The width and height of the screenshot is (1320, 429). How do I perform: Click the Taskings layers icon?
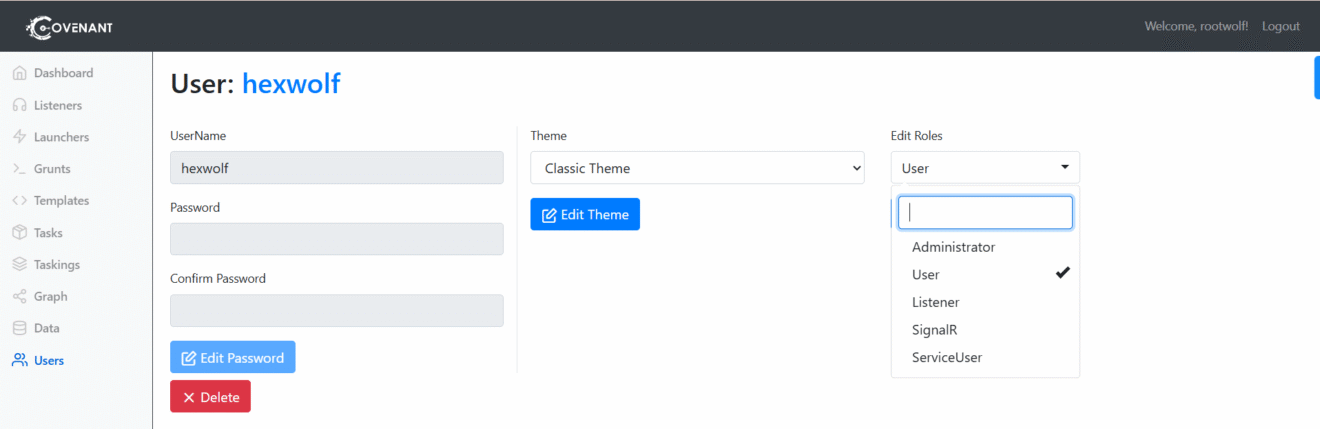click(x=20, y=265)
